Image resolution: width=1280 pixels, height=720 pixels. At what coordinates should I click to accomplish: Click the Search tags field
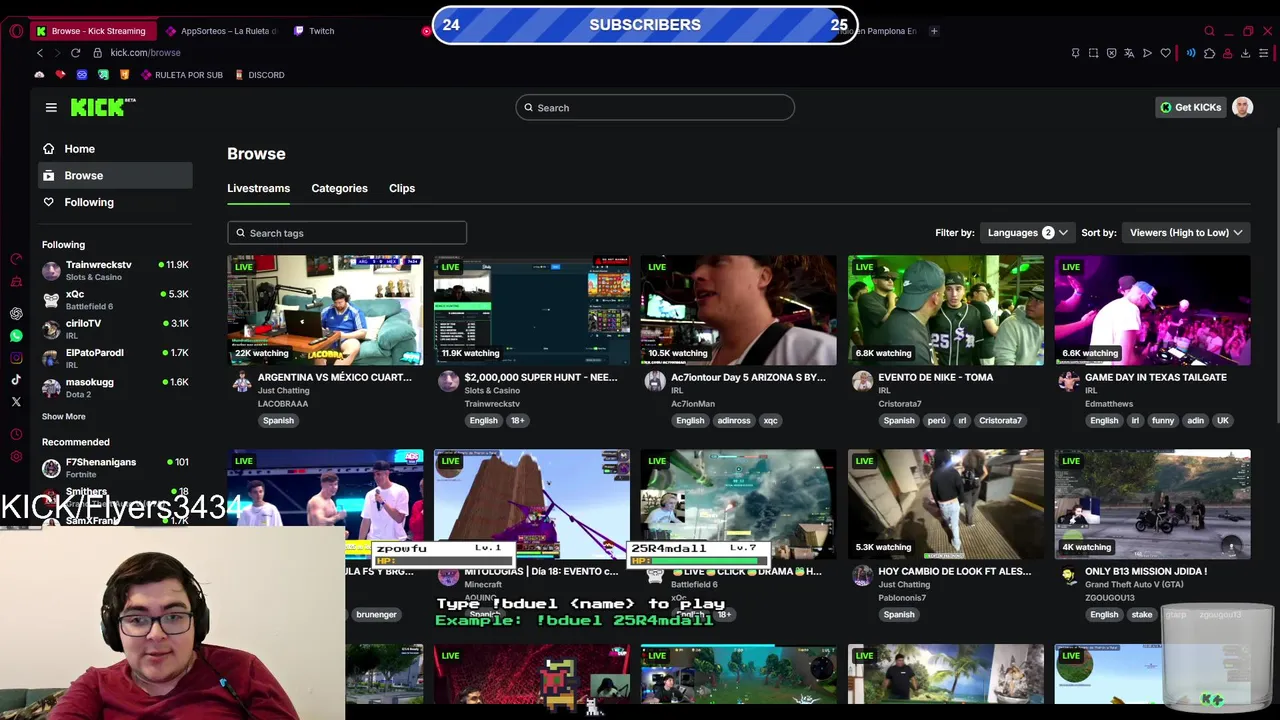(347, 233)
